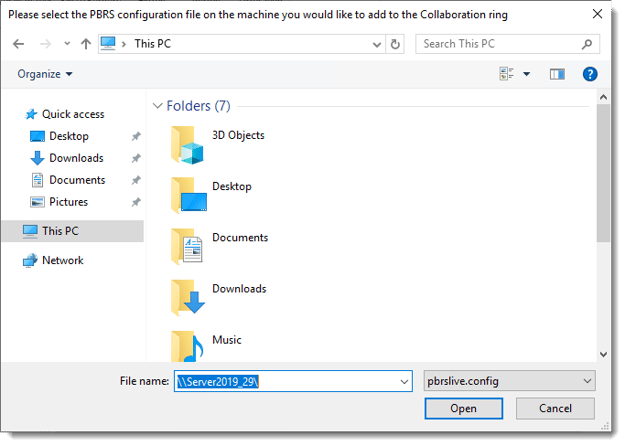Select the Desktop folder icon in Folders
Image resolution: width=625 pixels, height=446 pixels.
189,196
